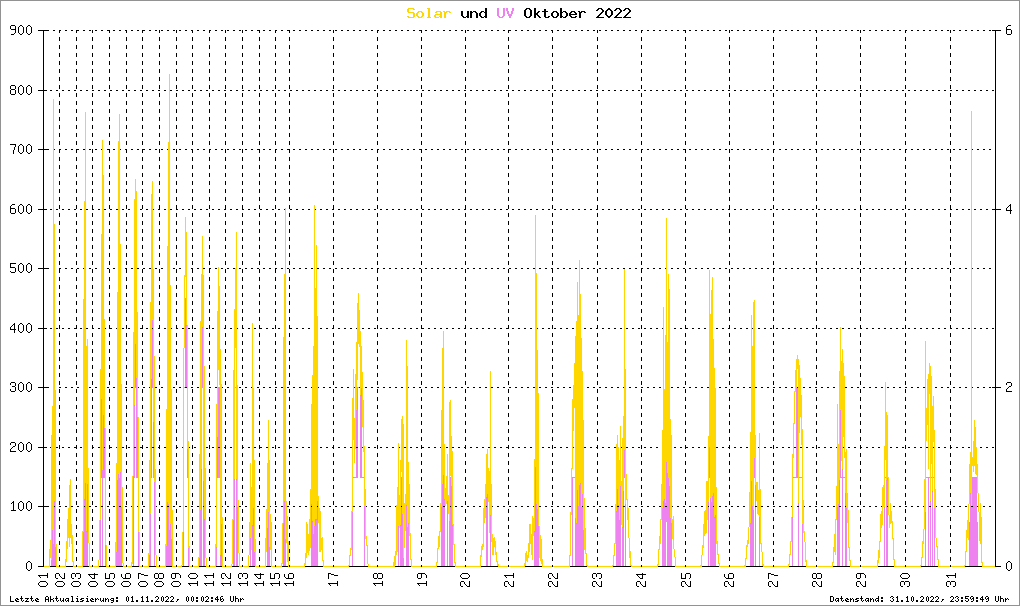Click the 'Datenstand' timestamp text
Image resolution: width=1020 pixels, height=606 pixels.
tap(919, 599)
